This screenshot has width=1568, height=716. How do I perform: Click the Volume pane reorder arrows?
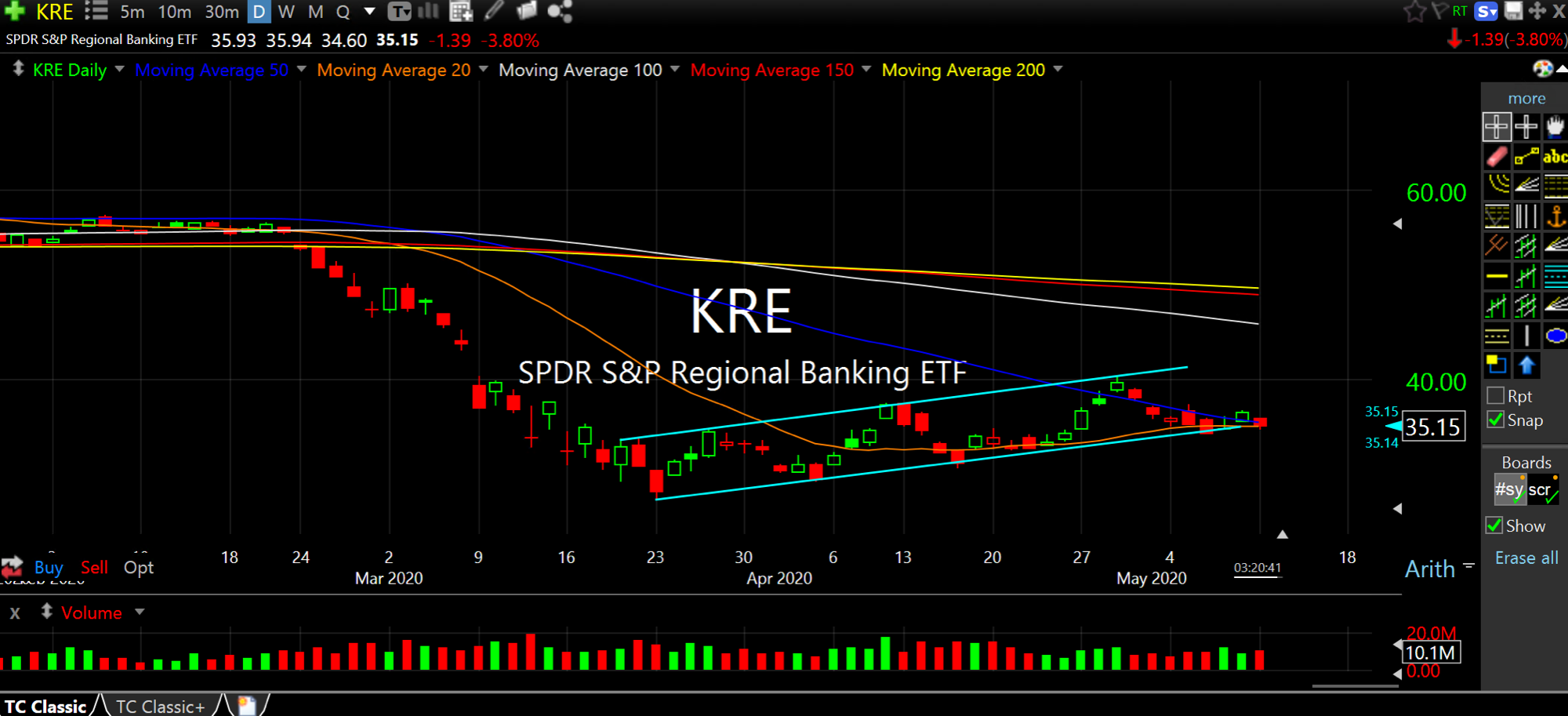click(46, 611)
